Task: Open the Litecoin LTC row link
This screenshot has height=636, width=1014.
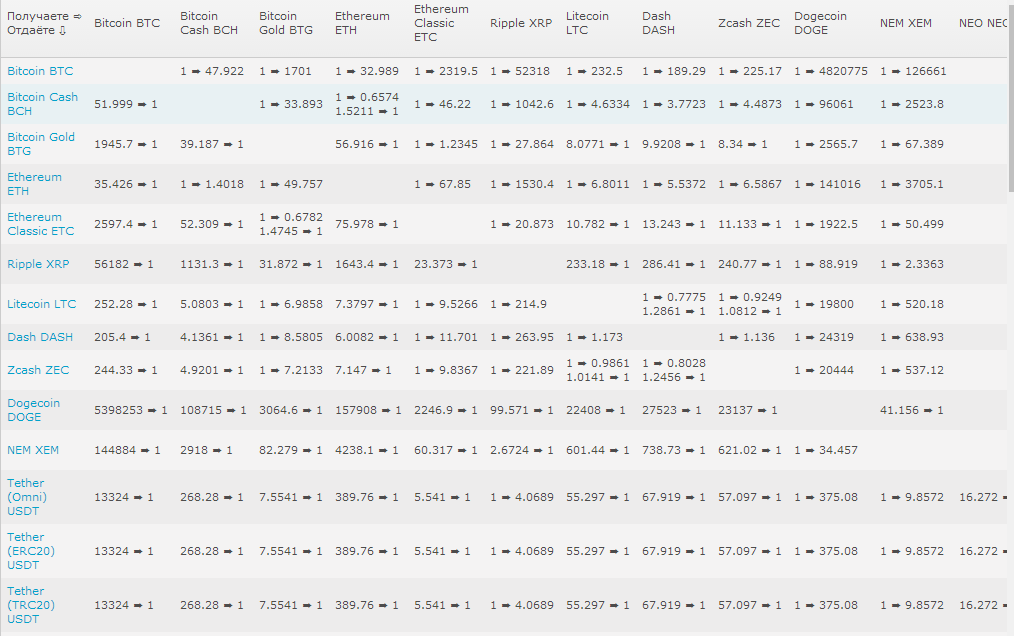Action: point(41,304)
